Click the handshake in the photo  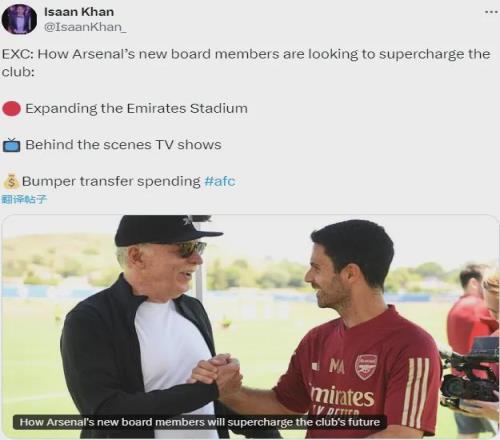(x=217, y=373)
